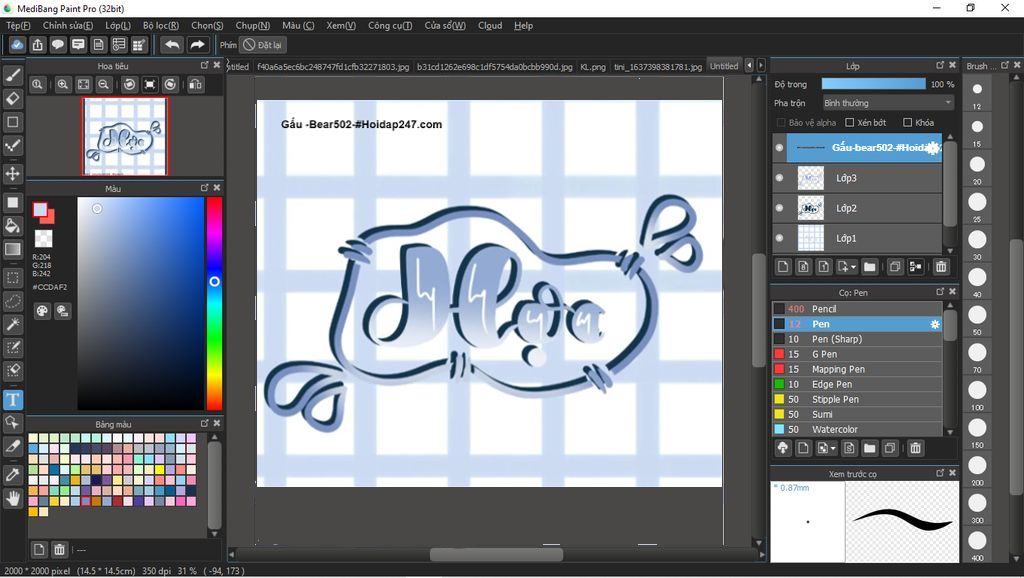Click the canvas horizontal scrollbar thumb
This screenshot has height=578, width=1024.
496,554
